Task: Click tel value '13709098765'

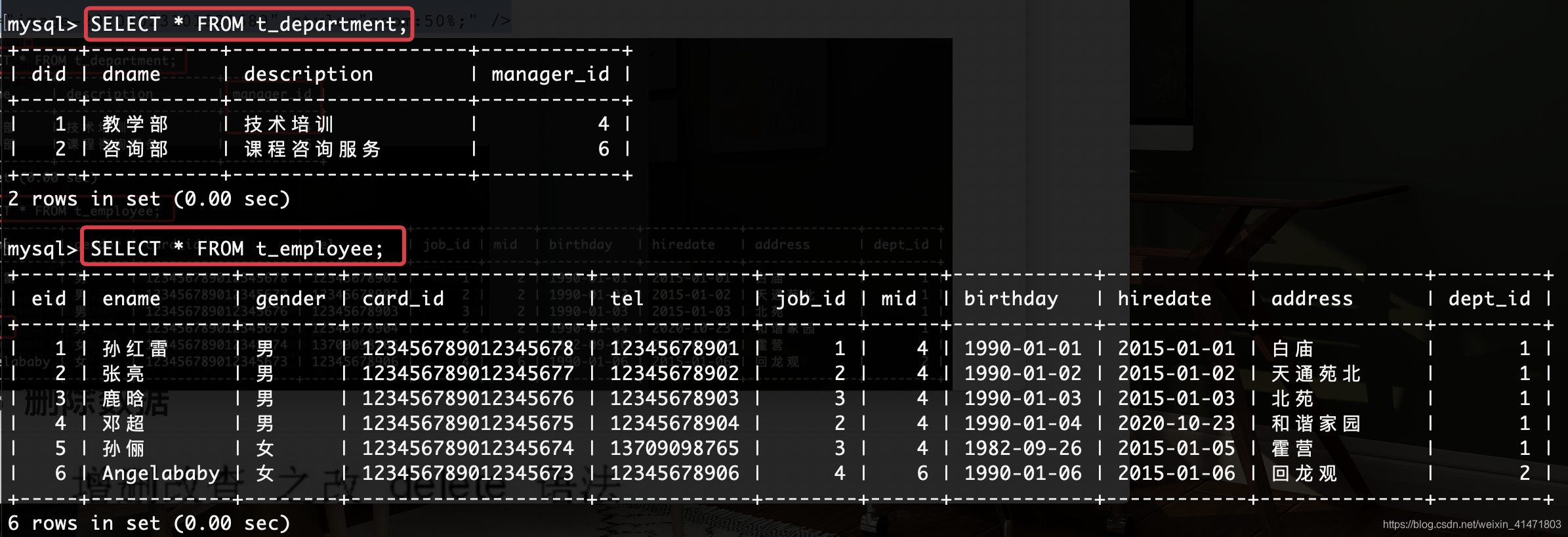Action: click(675, 448)
